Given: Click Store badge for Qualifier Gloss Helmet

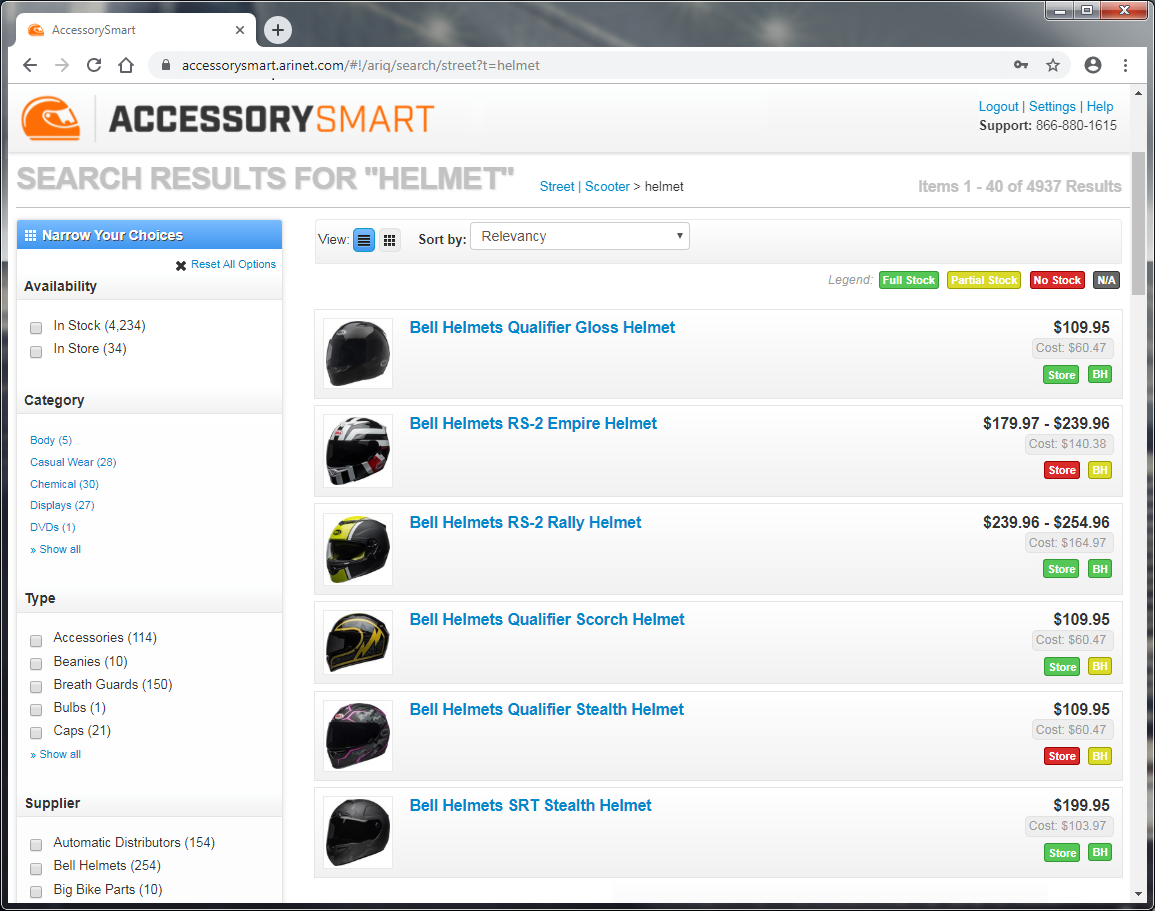Looking at the screenshot, I should click(x=1061, y=375).
